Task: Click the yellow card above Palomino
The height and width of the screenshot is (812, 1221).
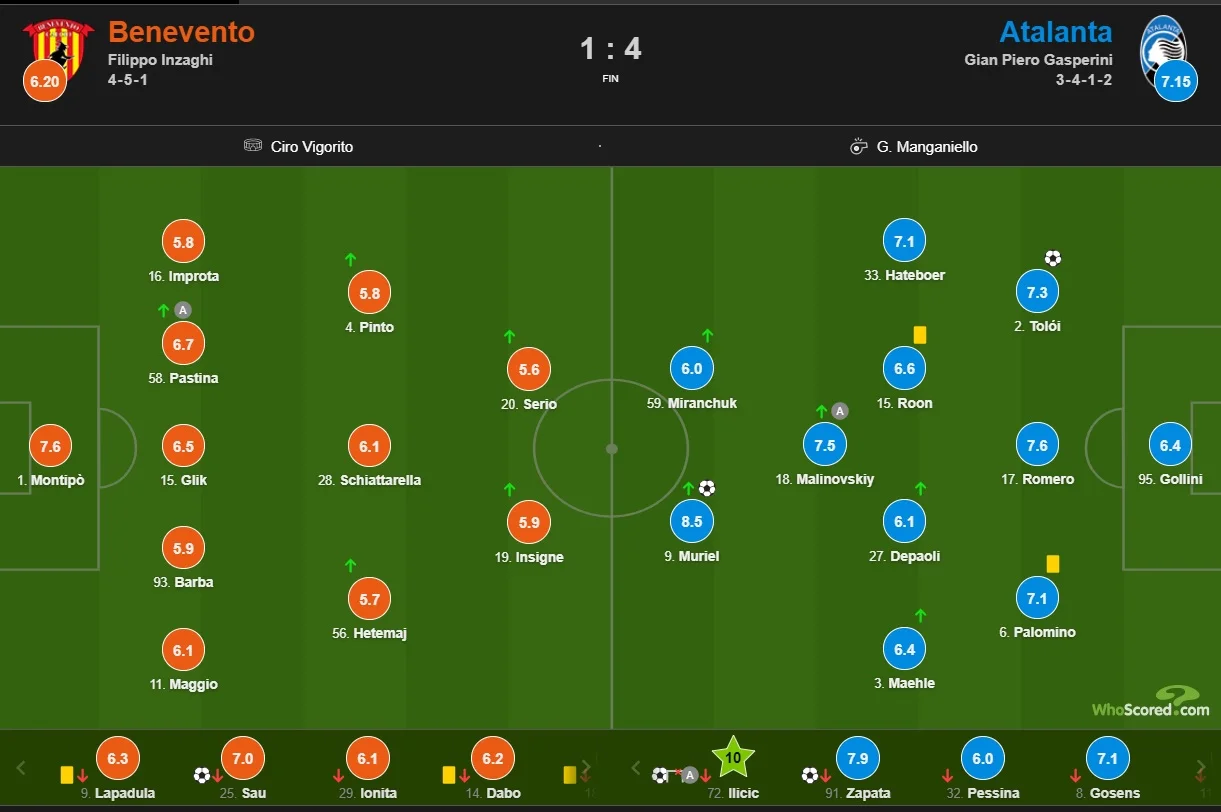Action: [x=1052, y=564]
